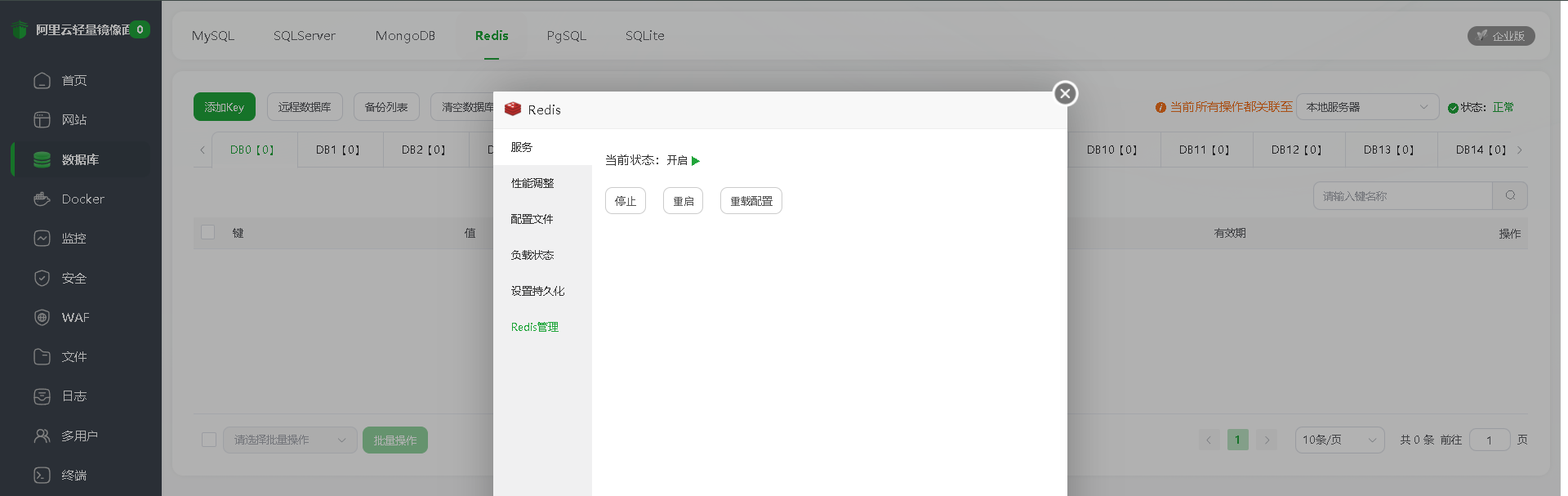Open the Docker whale icon

42,199
